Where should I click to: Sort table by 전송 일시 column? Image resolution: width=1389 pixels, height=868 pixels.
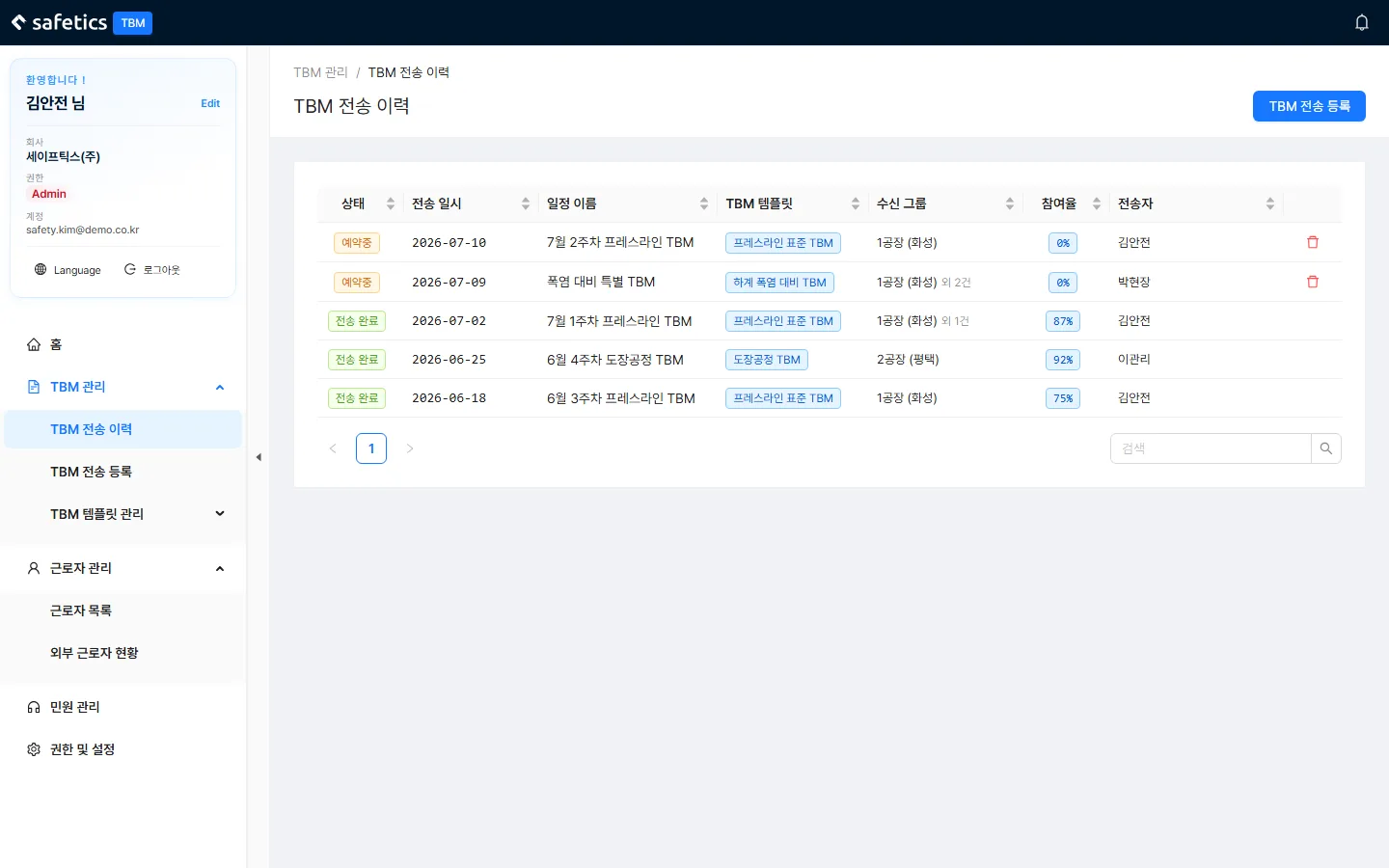pyautogui.click(x=526, y=203)
